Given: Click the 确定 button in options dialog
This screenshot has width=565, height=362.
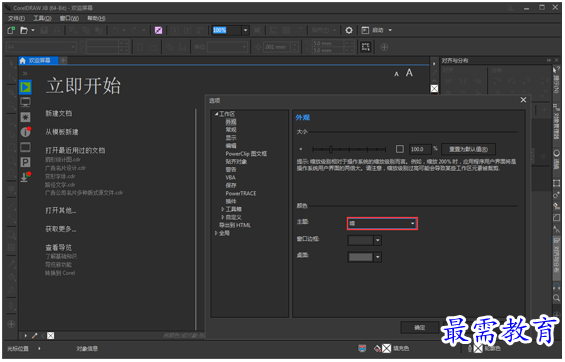Looking at the screenshot, I should tap(419, 328).
